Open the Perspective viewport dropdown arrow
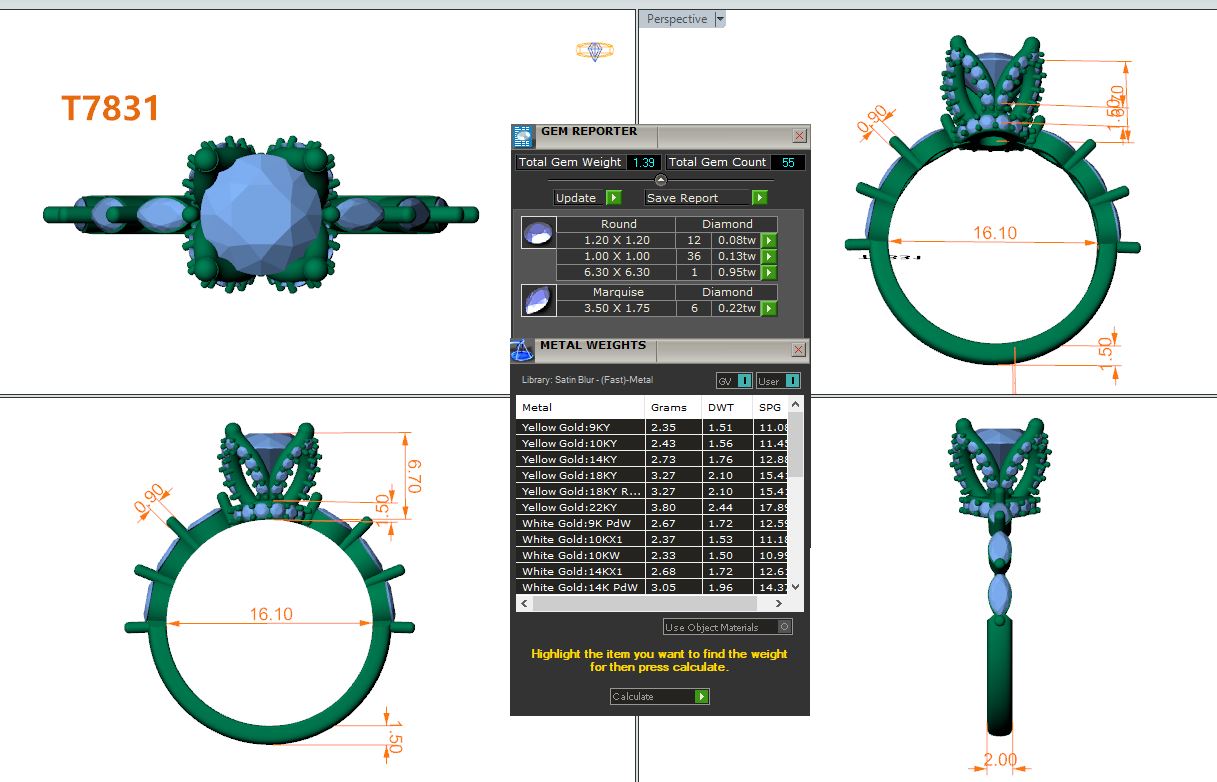1217x782 pixels. 720,19
